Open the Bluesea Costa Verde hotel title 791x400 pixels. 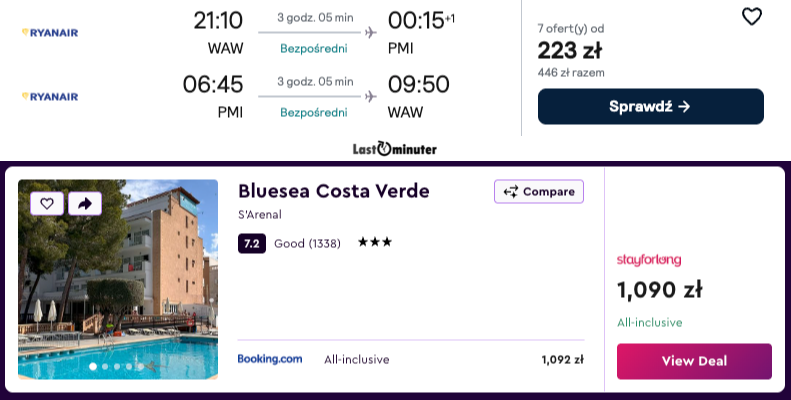tap(333, 191)
